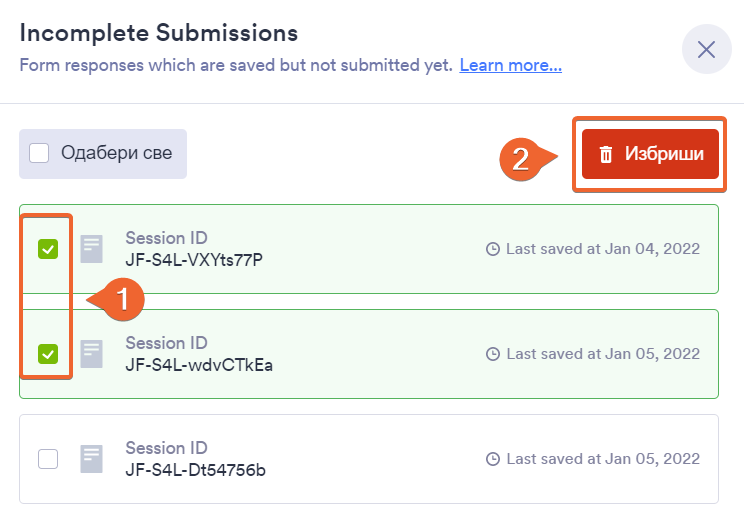Click document icon for JF-S4L-wdvCTkEa
The image size is (744, 524).
click(x=92, y=354)
